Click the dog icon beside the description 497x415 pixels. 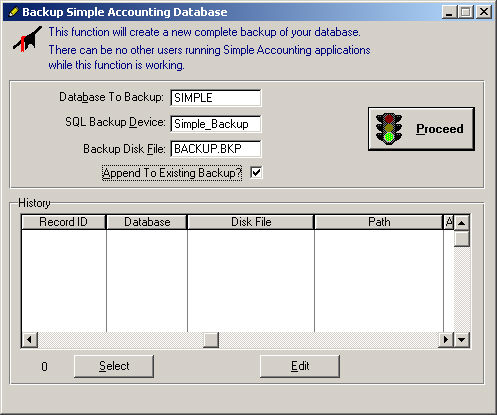(27, 39)
